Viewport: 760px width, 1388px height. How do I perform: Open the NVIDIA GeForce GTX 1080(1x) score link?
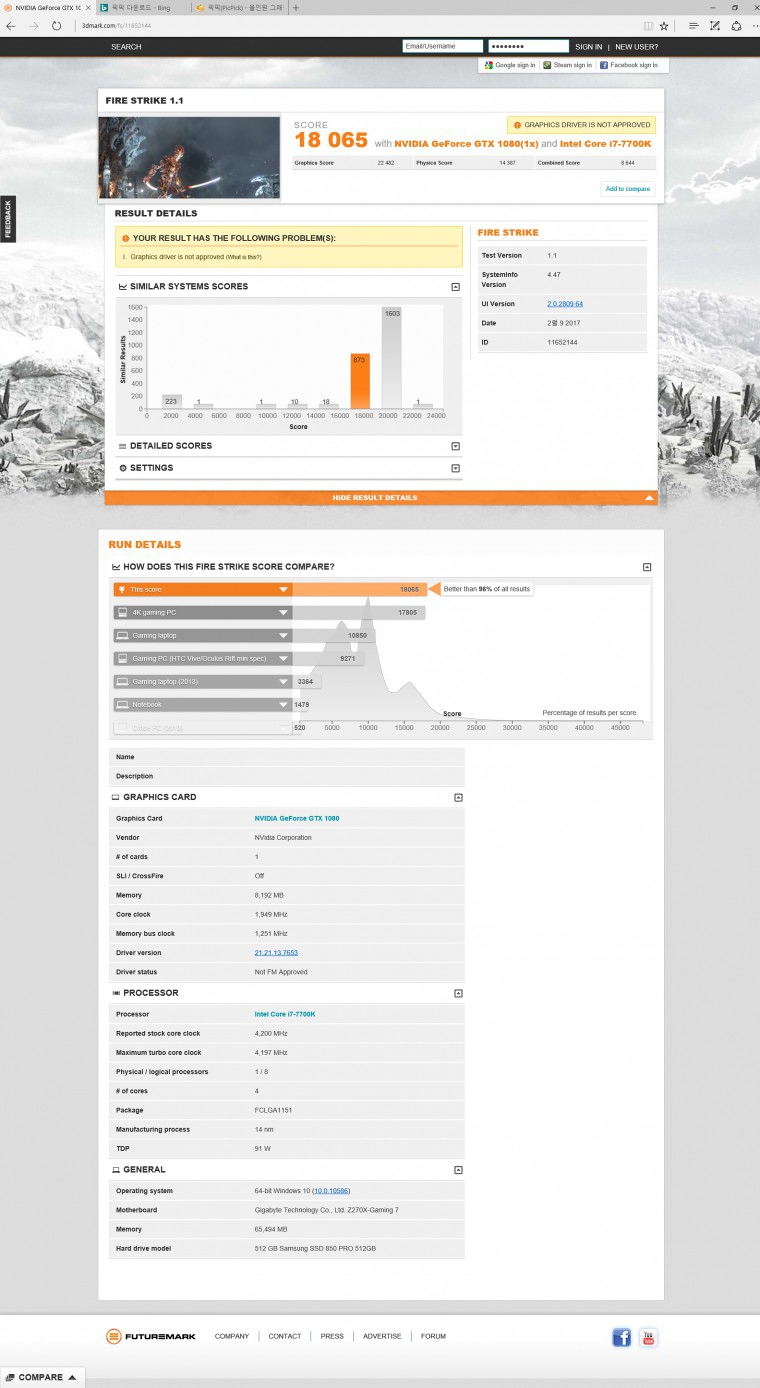[x=465, y=144]
